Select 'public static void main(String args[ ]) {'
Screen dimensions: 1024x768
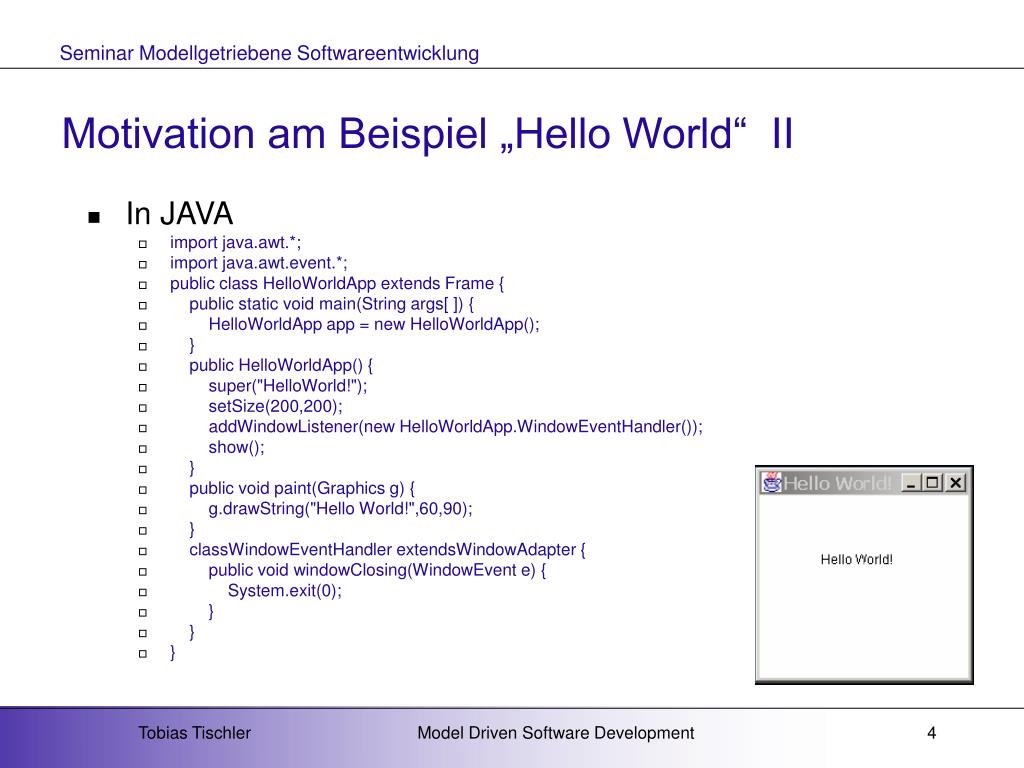(332, 304)
